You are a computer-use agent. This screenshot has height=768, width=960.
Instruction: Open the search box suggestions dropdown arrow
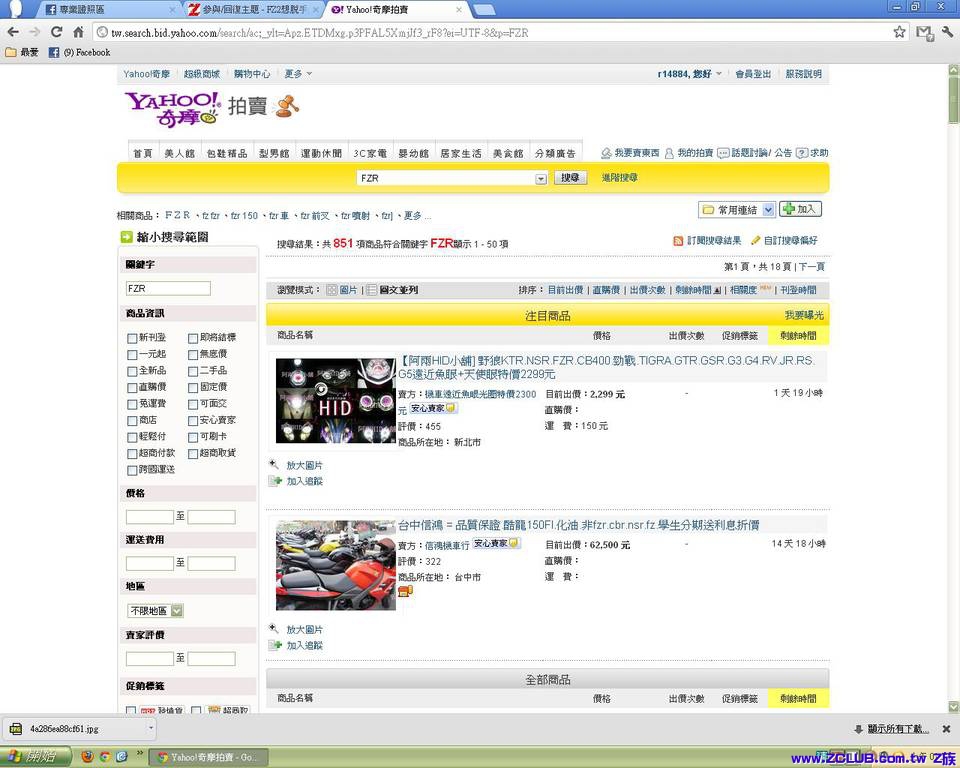pyautogui.click(x=541, y=179)
